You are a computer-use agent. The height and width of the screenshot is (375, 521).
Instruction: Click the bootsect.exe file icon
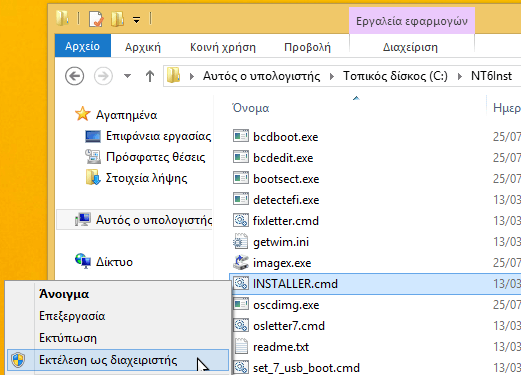(x=241, y=178)
